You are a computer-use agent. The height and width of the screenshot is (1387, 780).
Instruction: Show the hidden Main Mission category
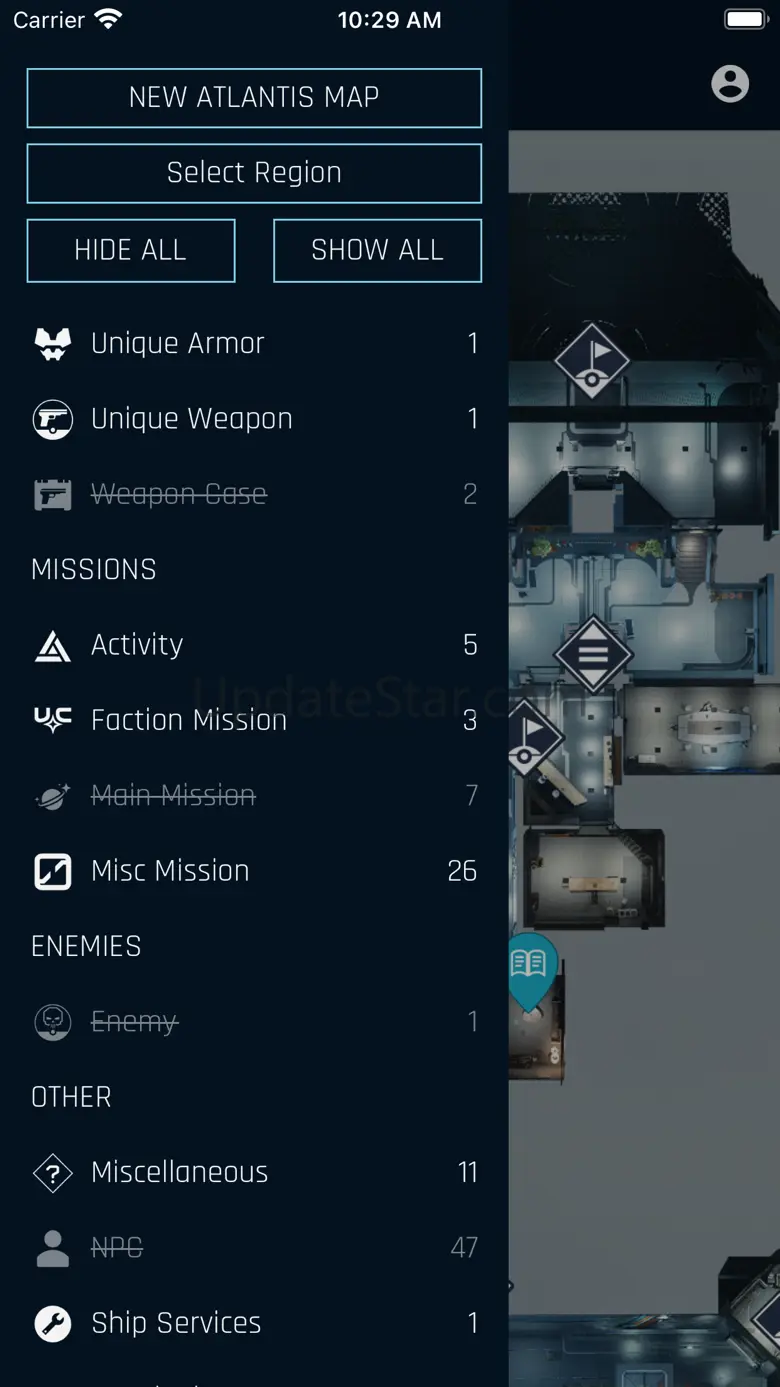coord(254,796)
